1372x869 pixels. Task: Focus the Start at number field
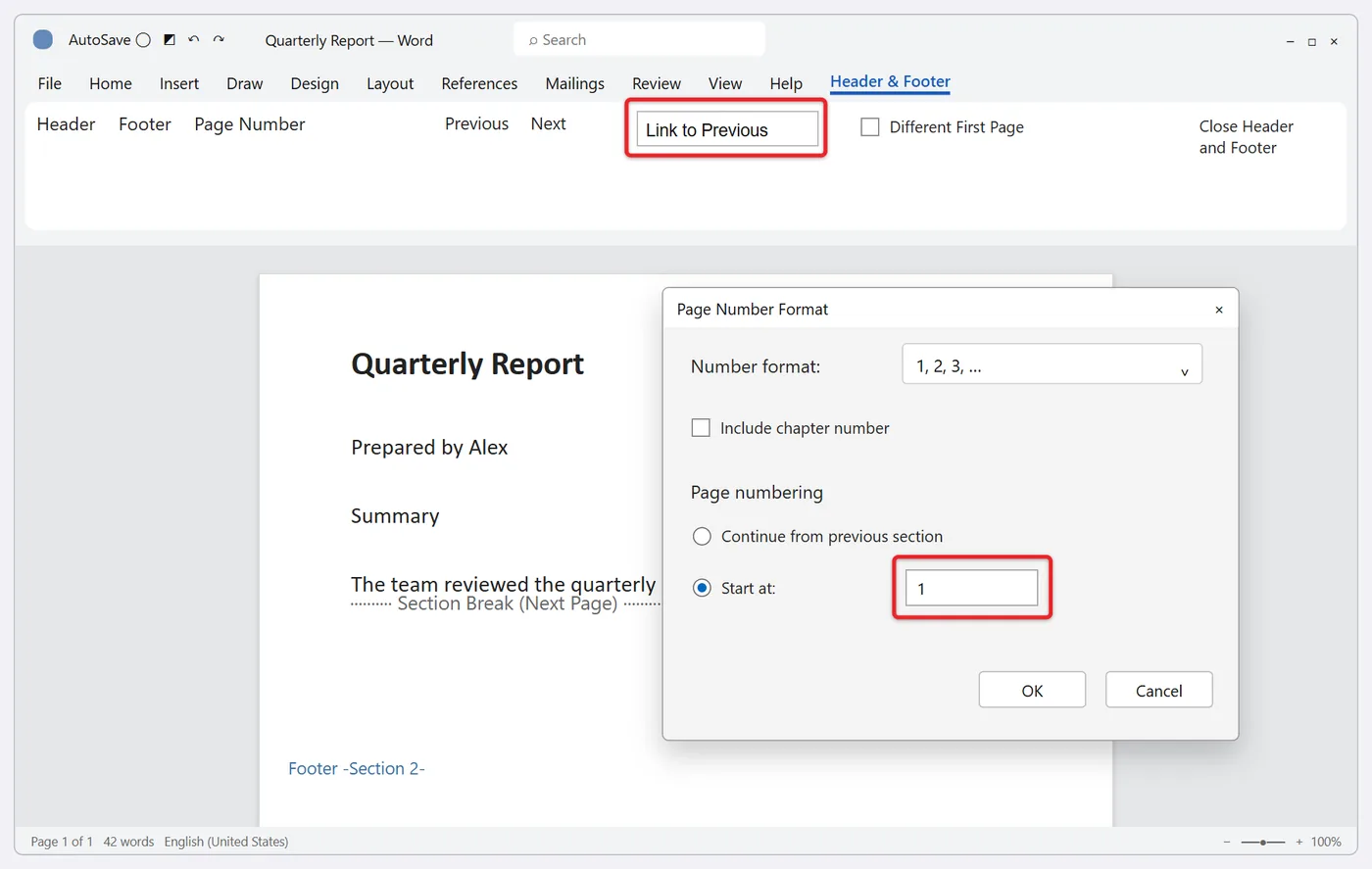click(971, 588)
